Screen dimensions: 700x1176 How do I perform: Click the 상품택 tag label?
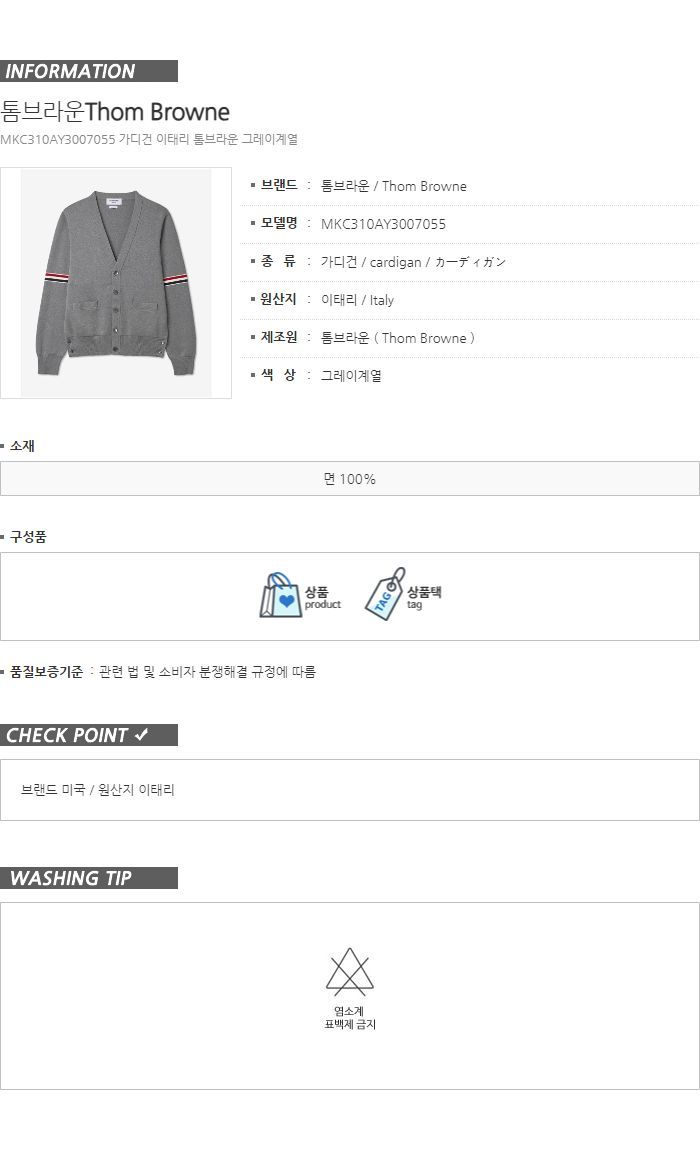click(x=424, y=597)
